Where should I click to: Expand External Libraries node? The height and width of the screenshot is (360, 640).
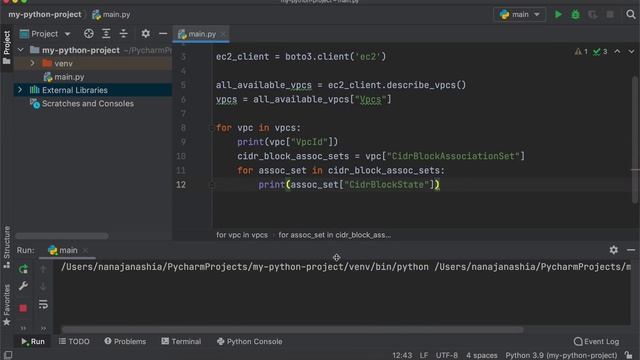20,90
